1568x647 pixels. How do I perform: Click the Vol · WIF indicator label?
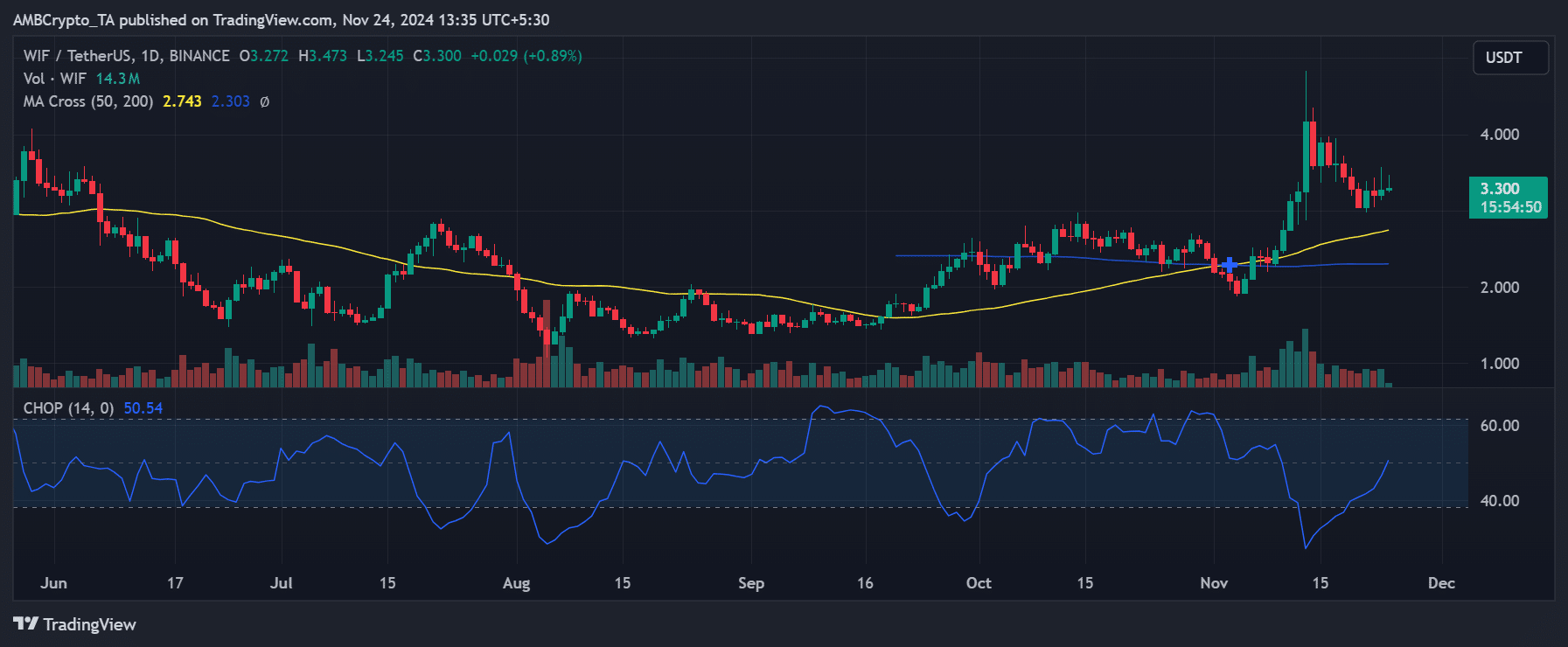(x=55, y=79)
